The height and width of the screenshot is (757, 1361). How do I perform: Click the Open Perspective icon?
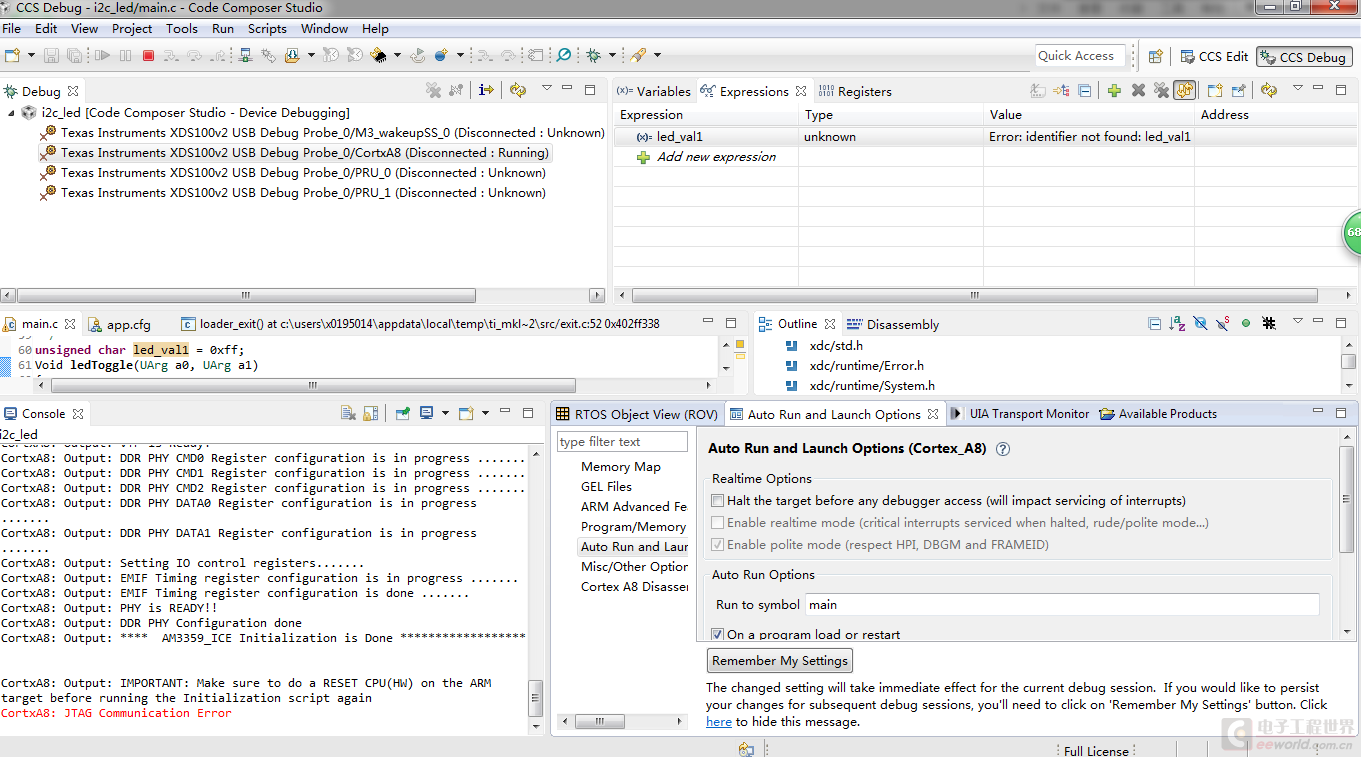[1155, 57]
